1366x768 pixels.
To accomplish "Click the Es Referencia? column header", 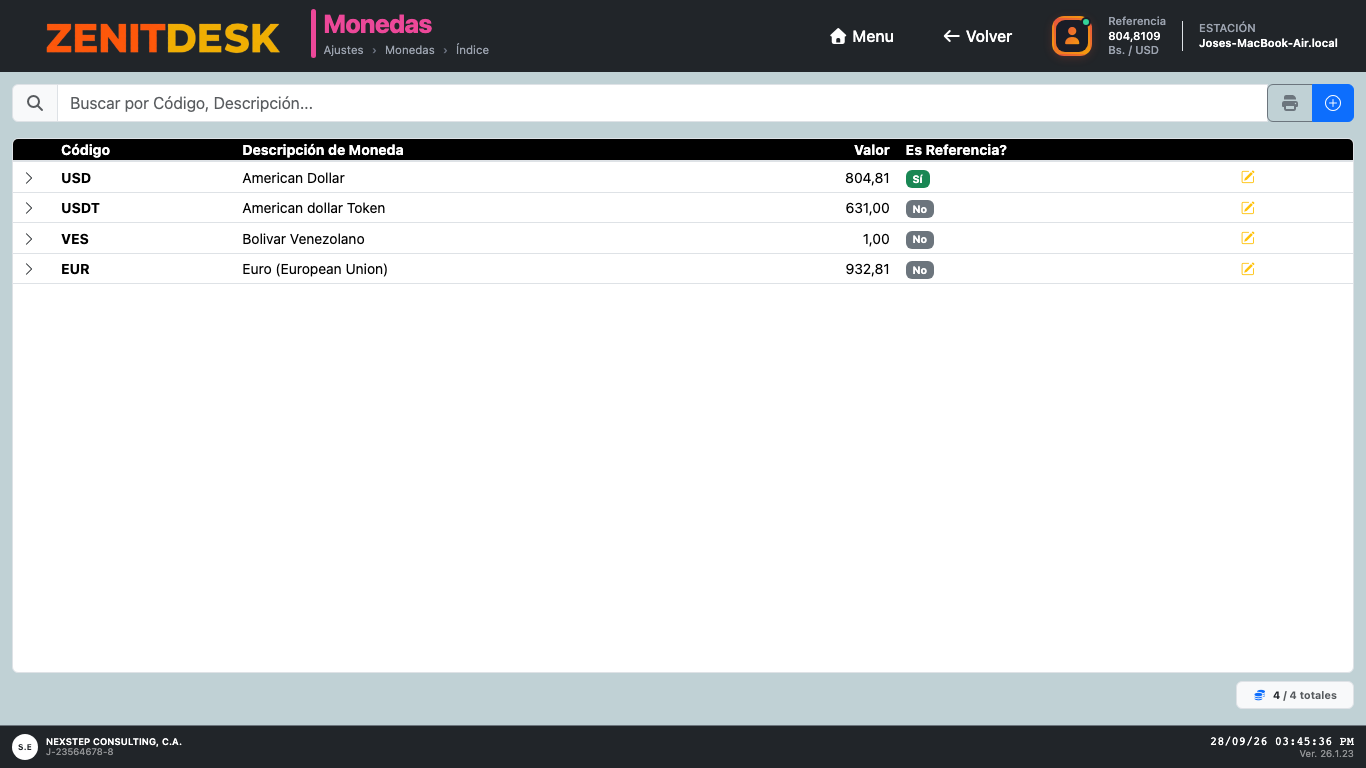I will click(956, 150).
